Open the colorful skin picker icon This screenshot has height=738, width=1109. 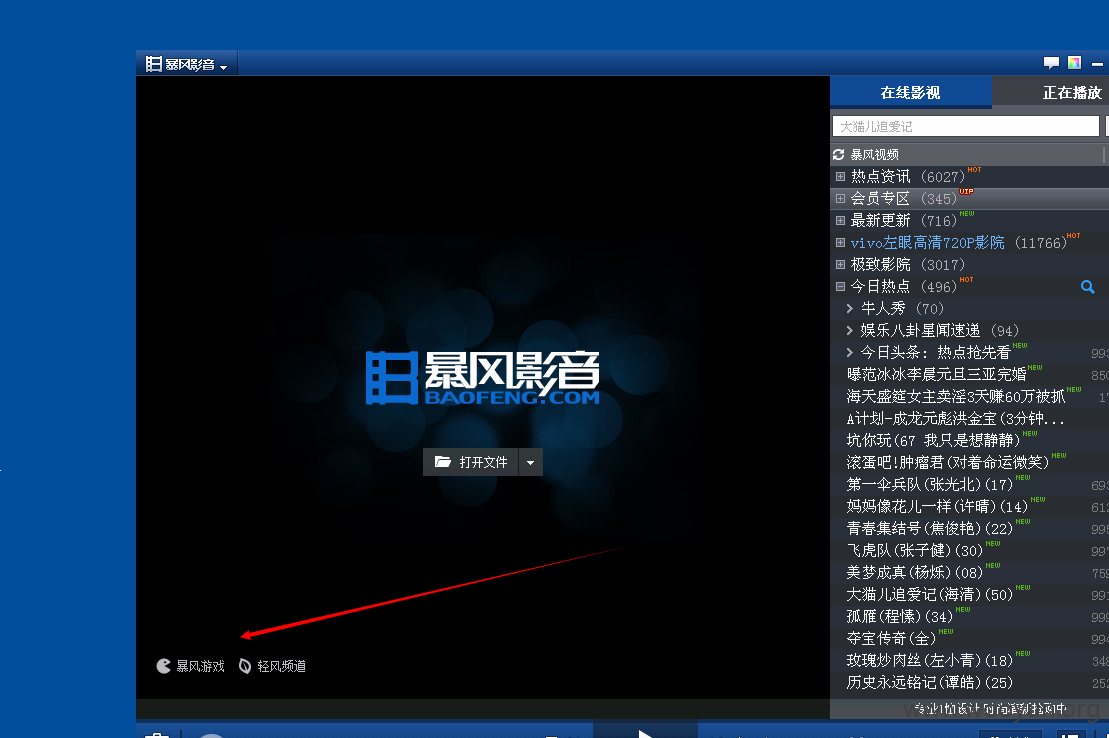pos(1074,63)
